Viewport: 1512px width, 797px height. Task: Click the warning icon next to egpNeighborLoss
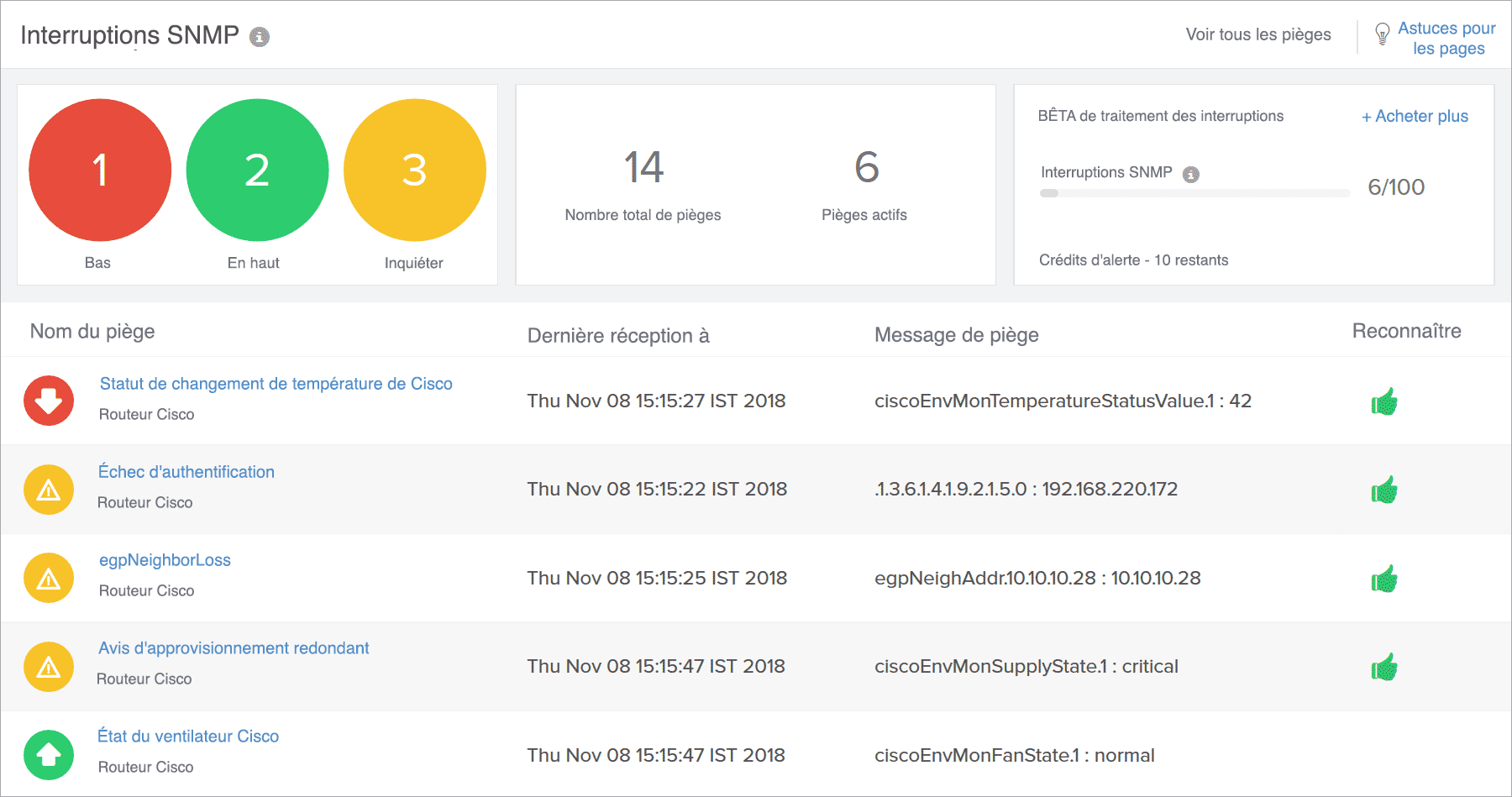tap(48, 578)
